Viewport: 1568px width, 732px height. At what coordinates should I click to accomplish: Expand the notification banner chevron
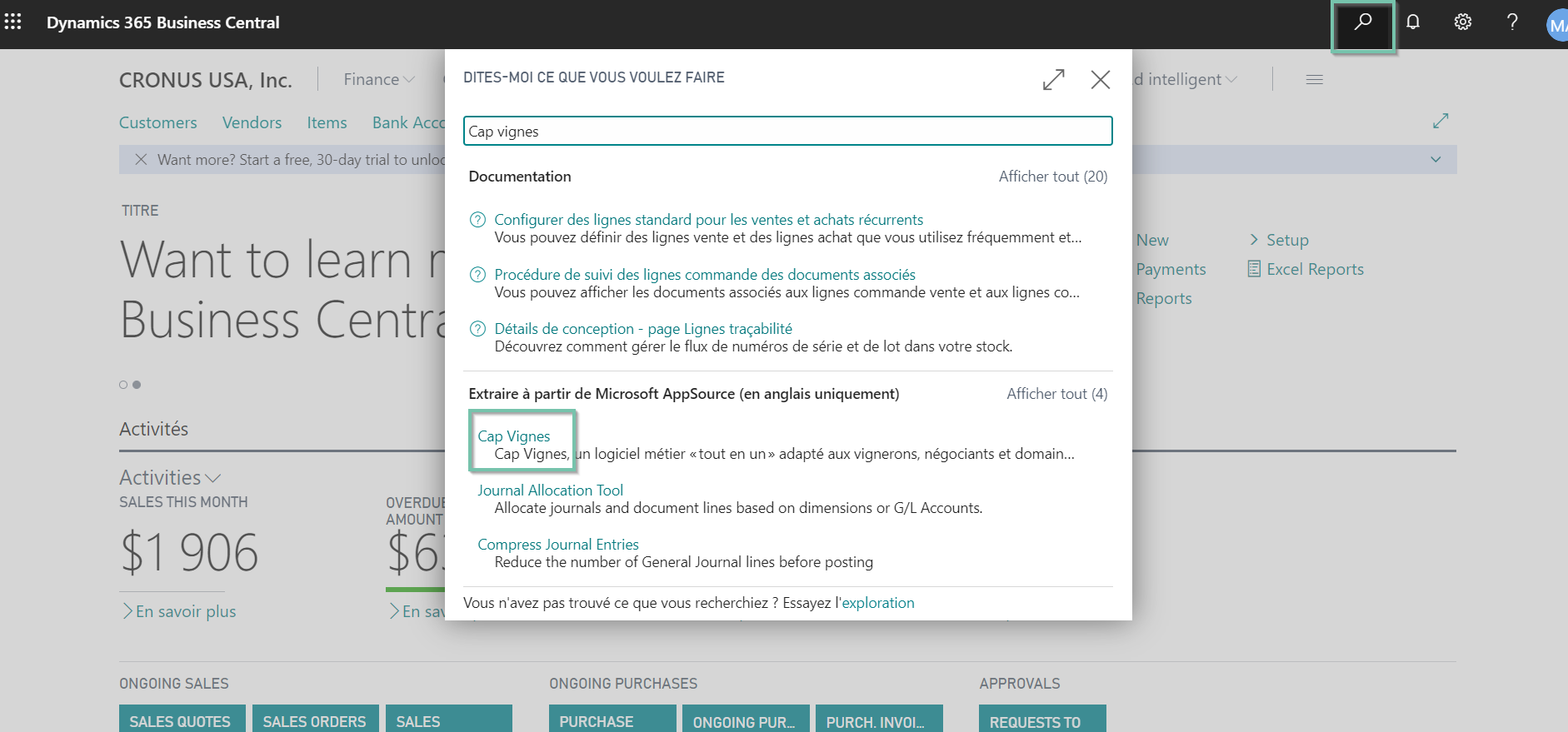point(1436,159)
